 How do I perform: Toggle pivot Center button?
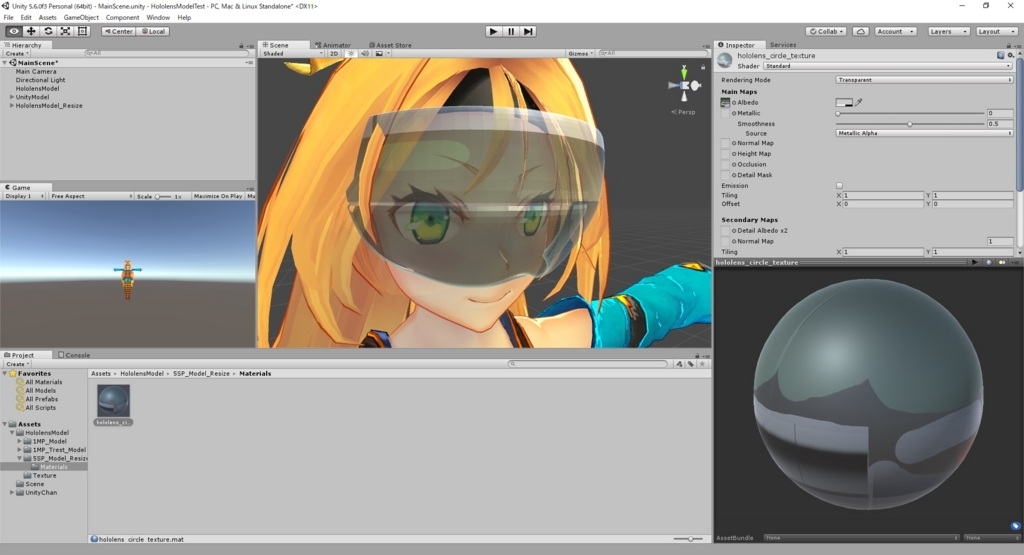[118, 31]
